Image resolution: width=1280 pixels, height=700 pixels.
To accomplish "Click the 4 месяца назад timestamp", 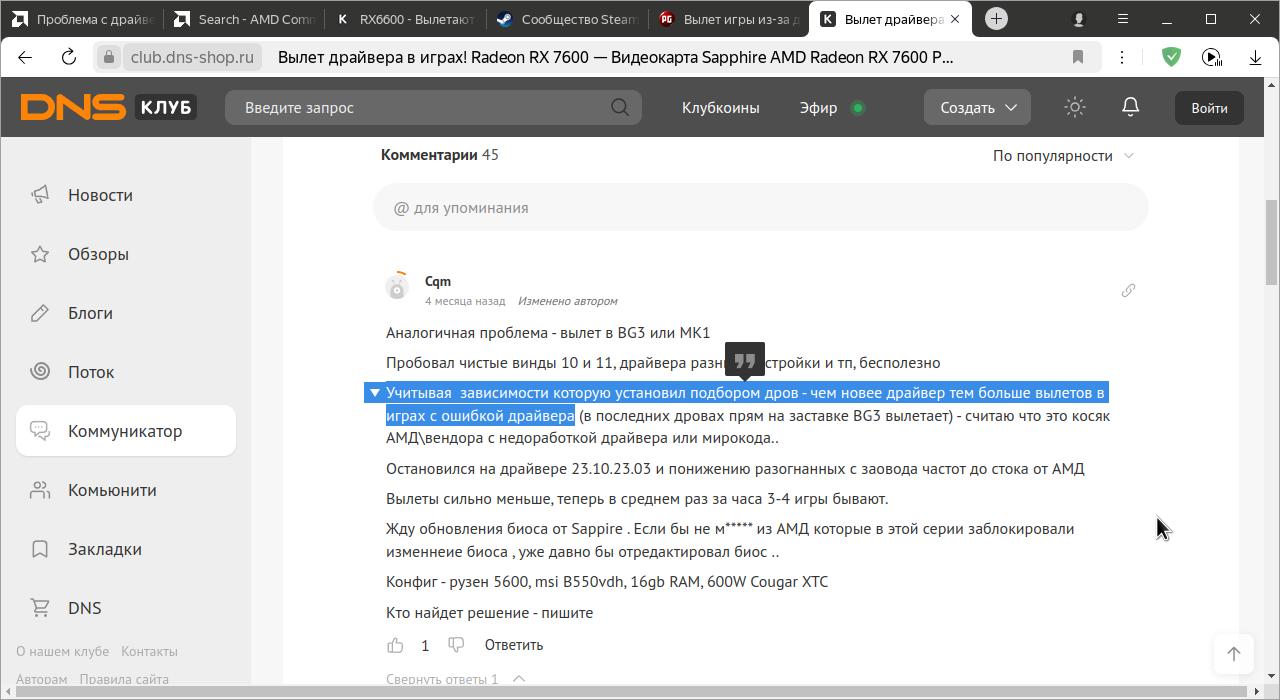I will [x=465, y=301].
